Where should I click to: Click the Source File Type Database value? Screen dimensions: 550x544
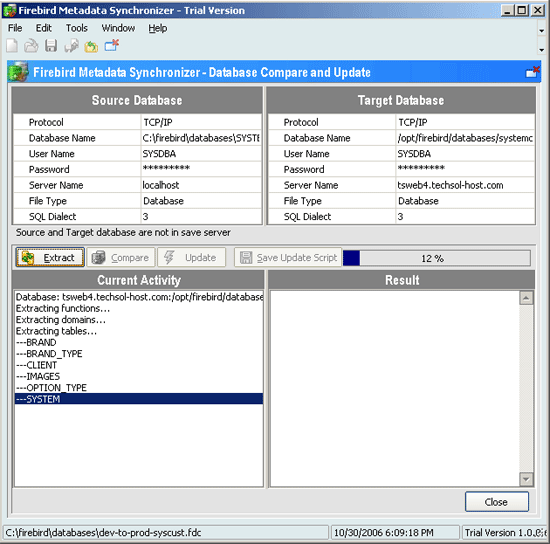tap(201, 201)
